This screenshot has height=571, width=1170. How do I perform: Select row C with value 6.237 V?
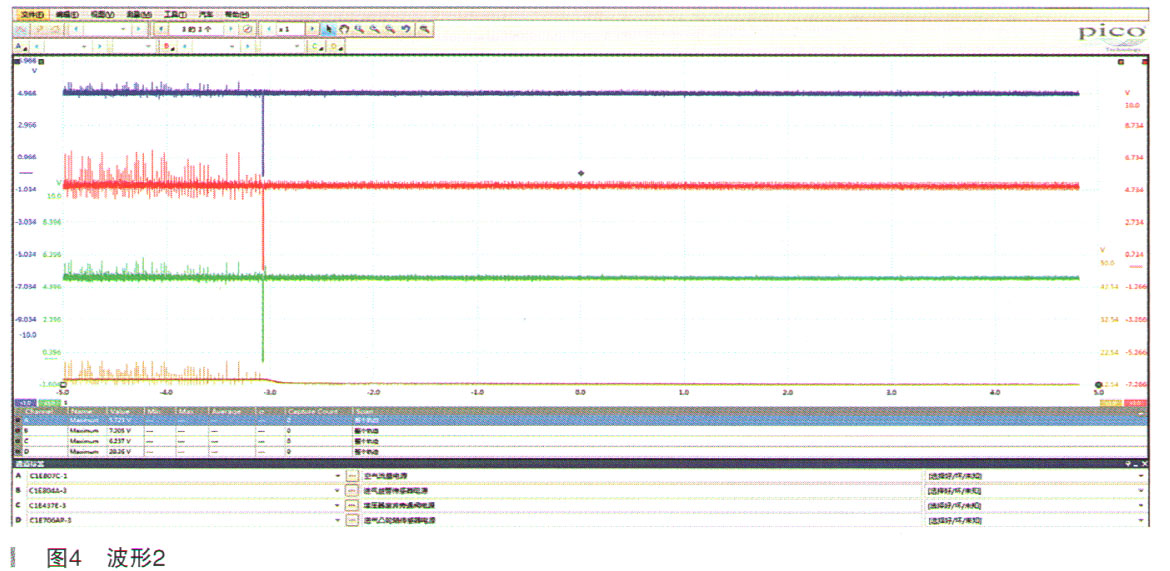[582, 441]
